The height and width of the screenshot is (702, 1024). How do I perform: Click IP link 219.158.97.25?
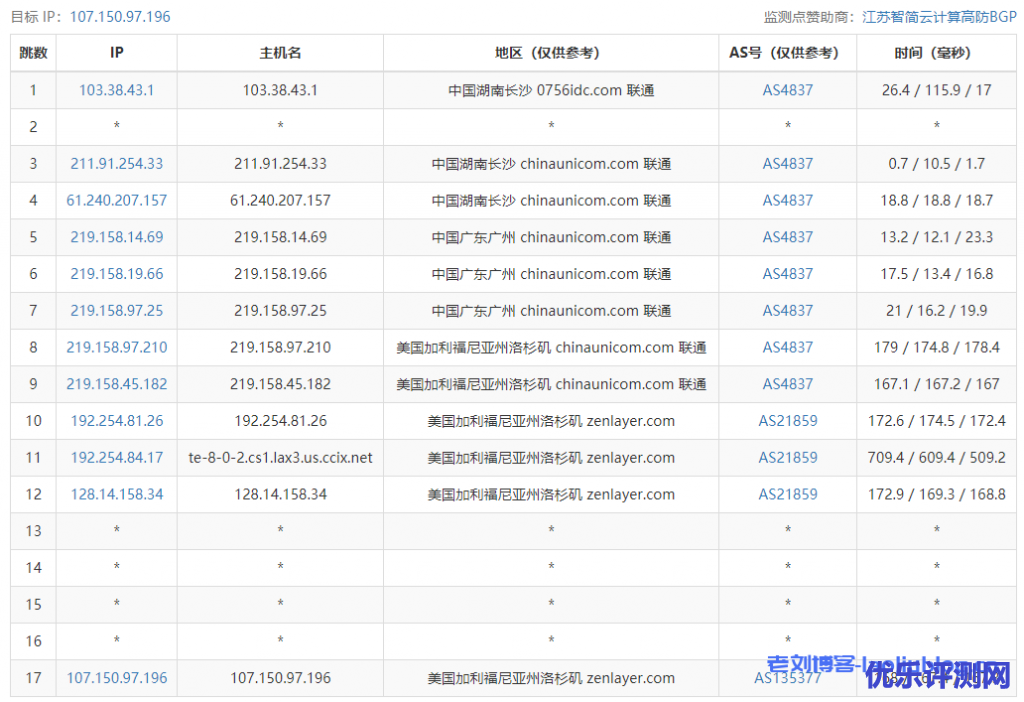point(116,311)
